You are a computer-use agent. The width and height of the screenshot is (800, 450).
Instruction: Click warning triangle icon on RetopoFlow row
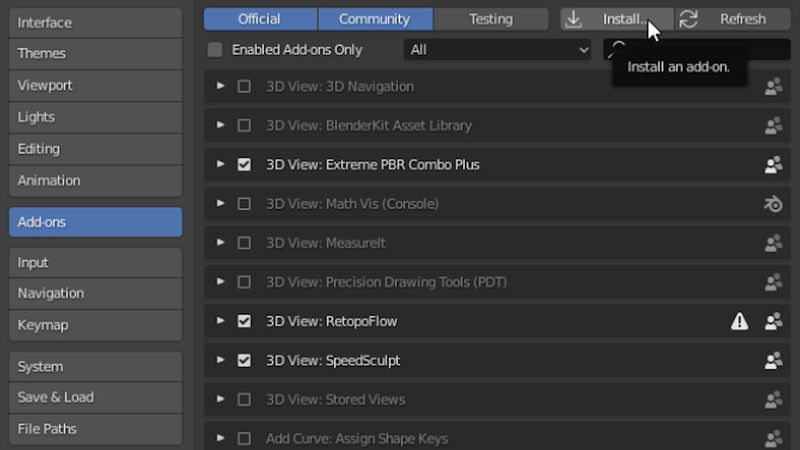point(739,321)
